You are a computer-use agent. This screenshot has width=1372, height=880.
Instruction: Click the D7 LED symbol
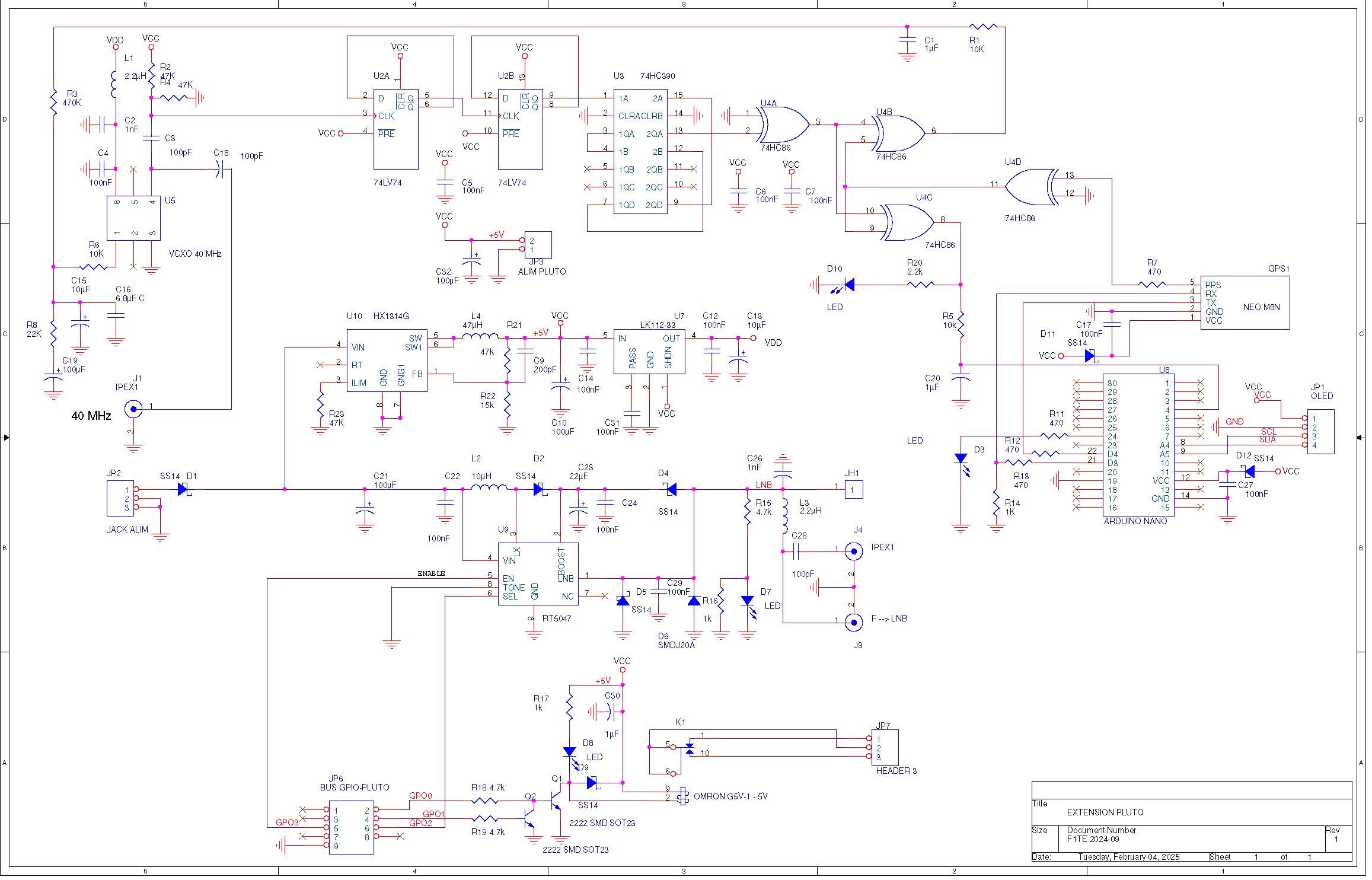(749, 607)
